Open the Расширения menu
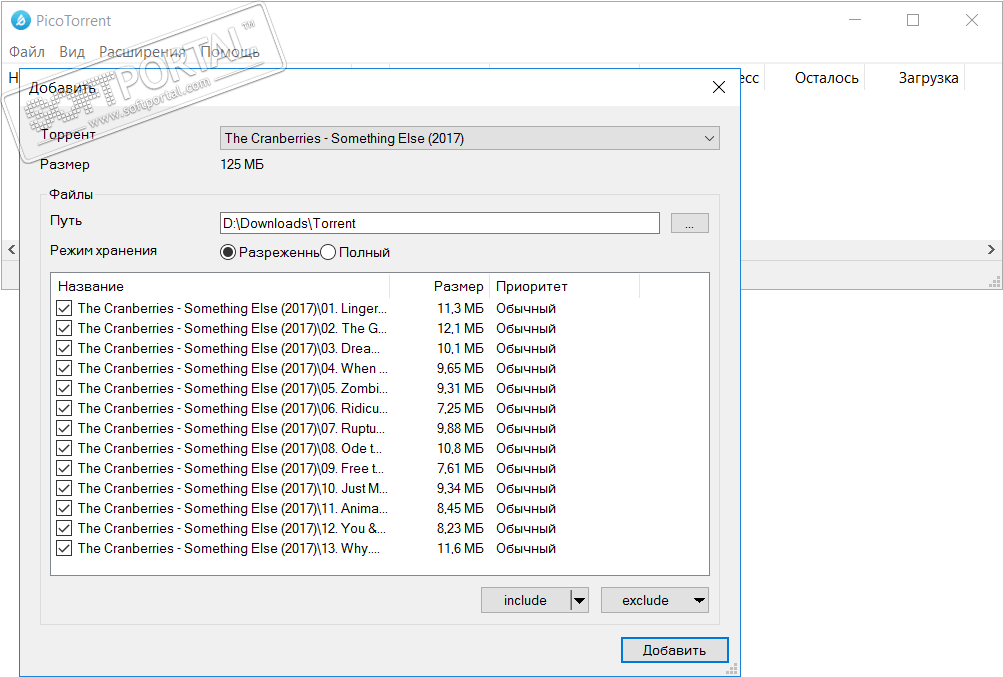This screenshot has height=677, width=1003. (x=142, y=52)
